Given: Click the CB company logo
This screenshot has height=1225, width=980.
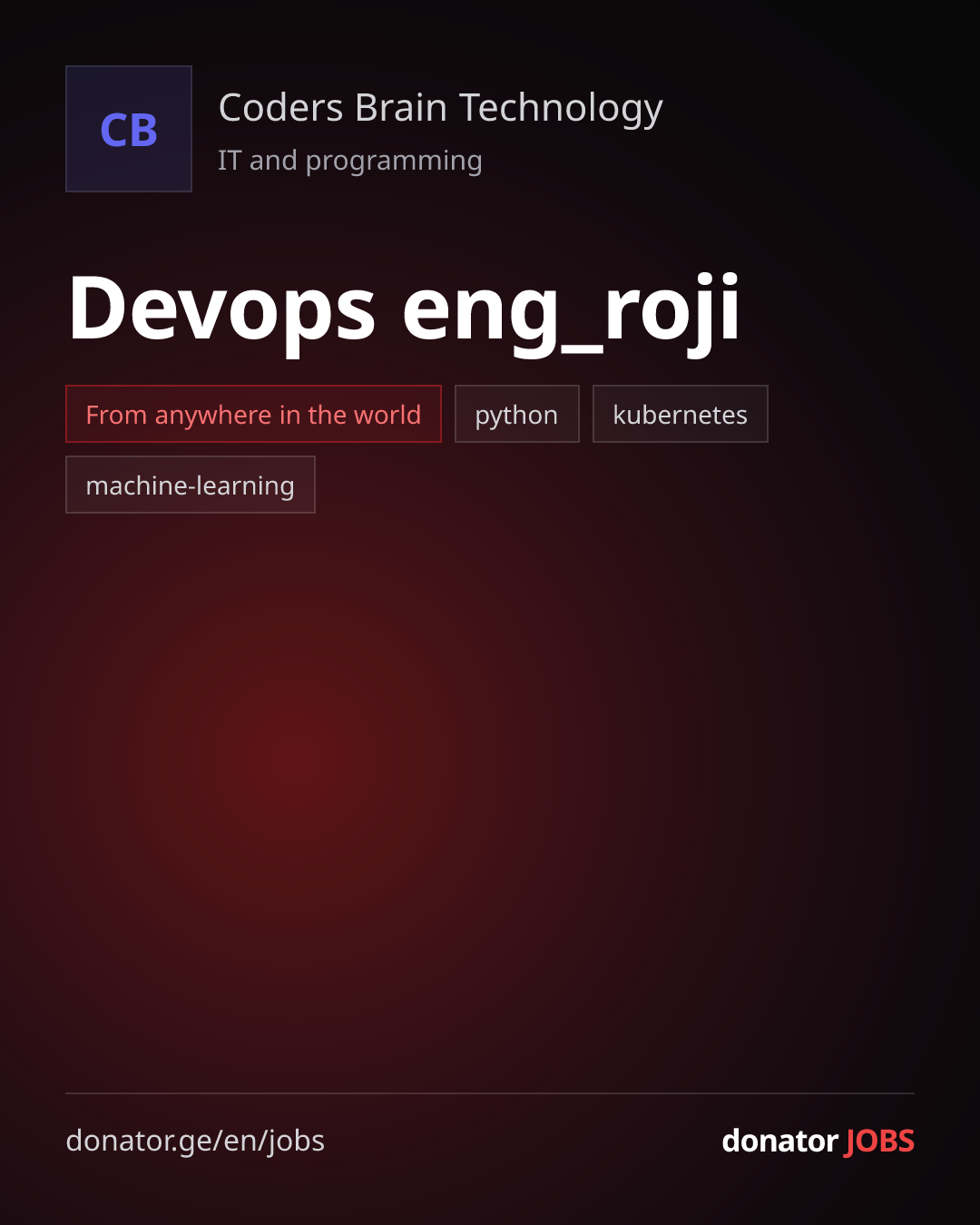Looking at the screenshot, I should tap(129, 129).
